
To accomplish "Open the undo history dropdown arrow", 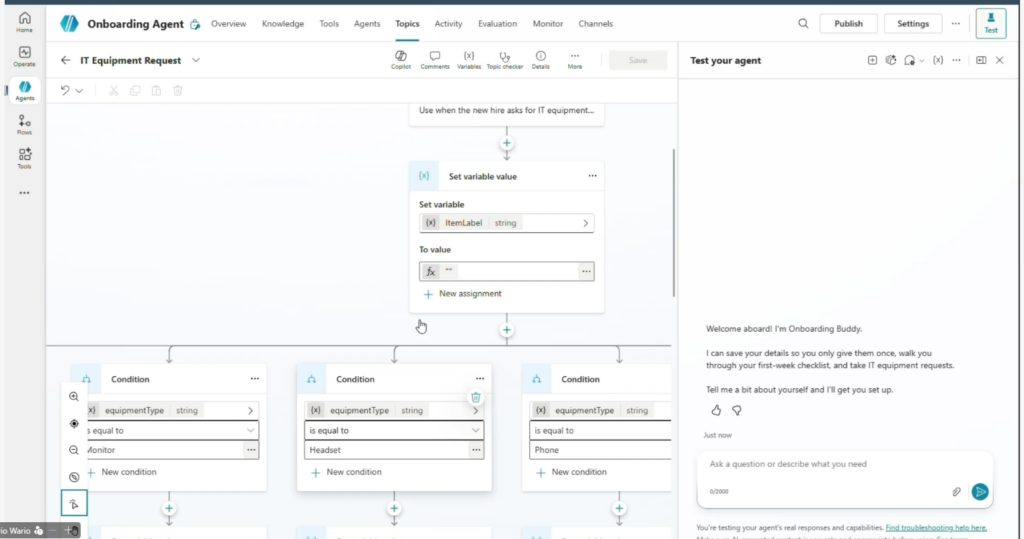I will (79, 91).
